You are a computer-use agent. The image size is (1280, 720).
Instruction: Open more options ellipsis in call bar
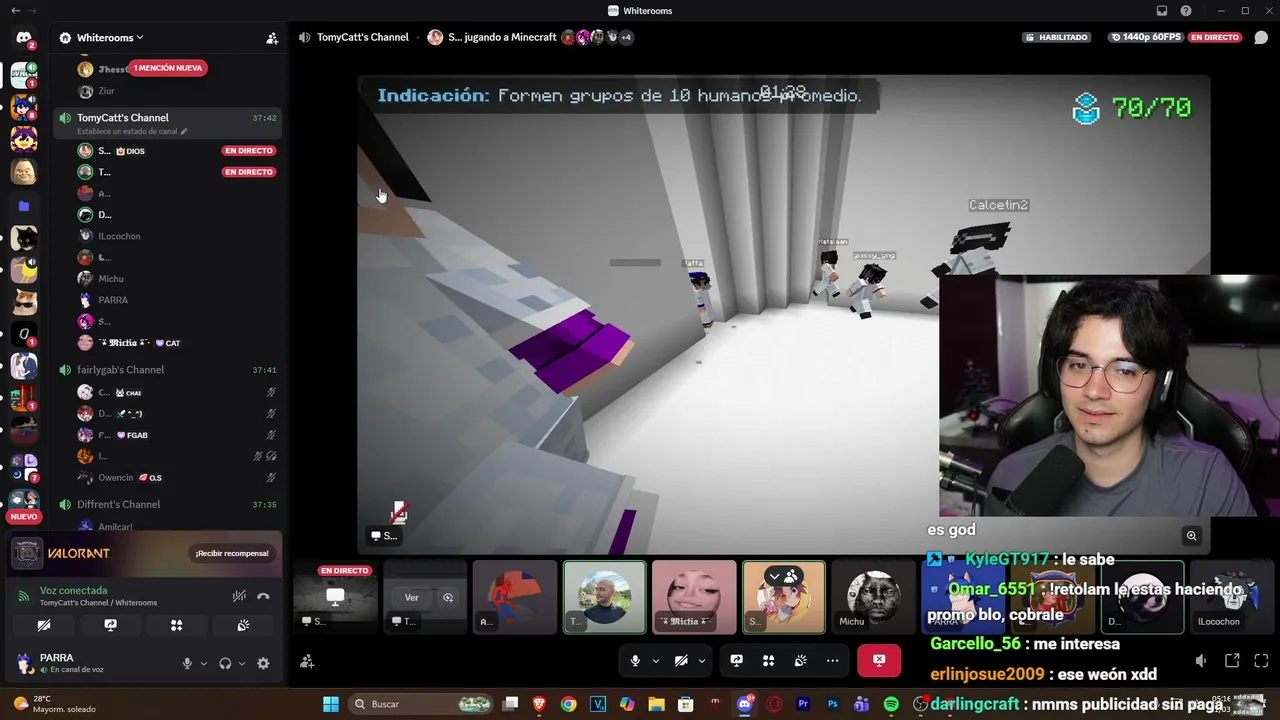pyautogui.click(x=832, y=660)
